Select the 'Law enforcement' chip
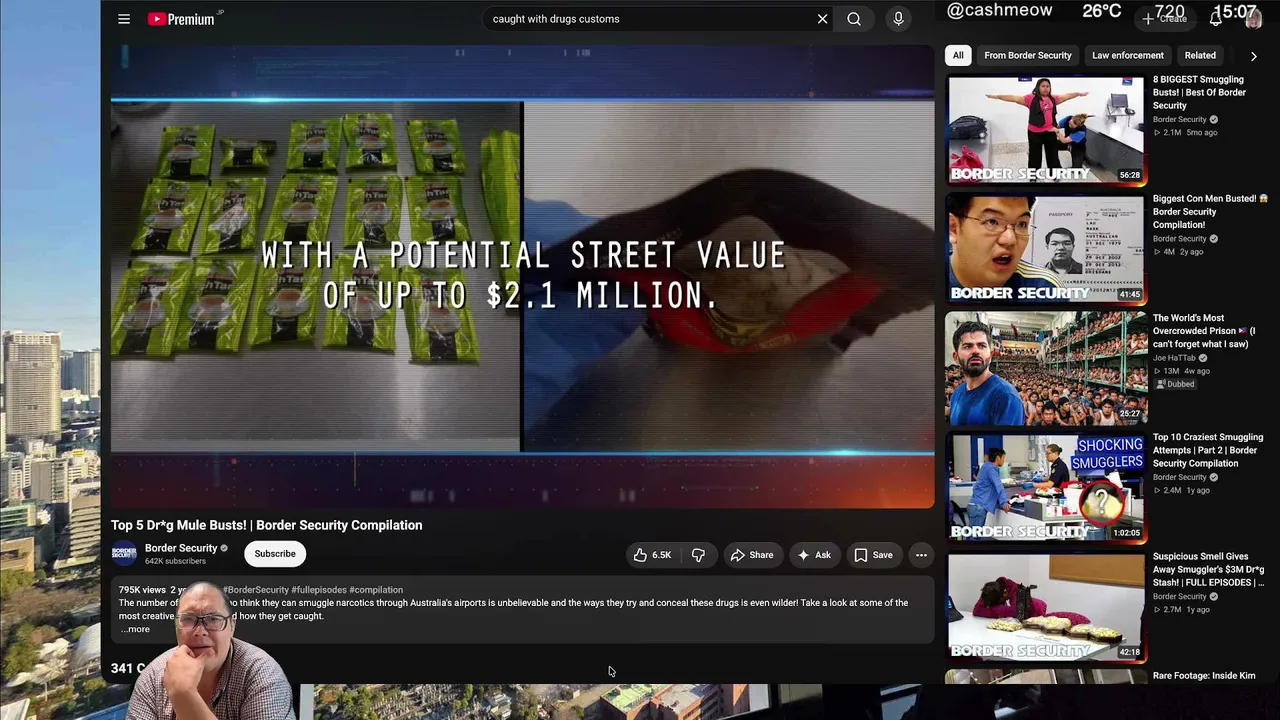Image resolution: width=1280 pixels, height=720 pixels. point(1127,56)
